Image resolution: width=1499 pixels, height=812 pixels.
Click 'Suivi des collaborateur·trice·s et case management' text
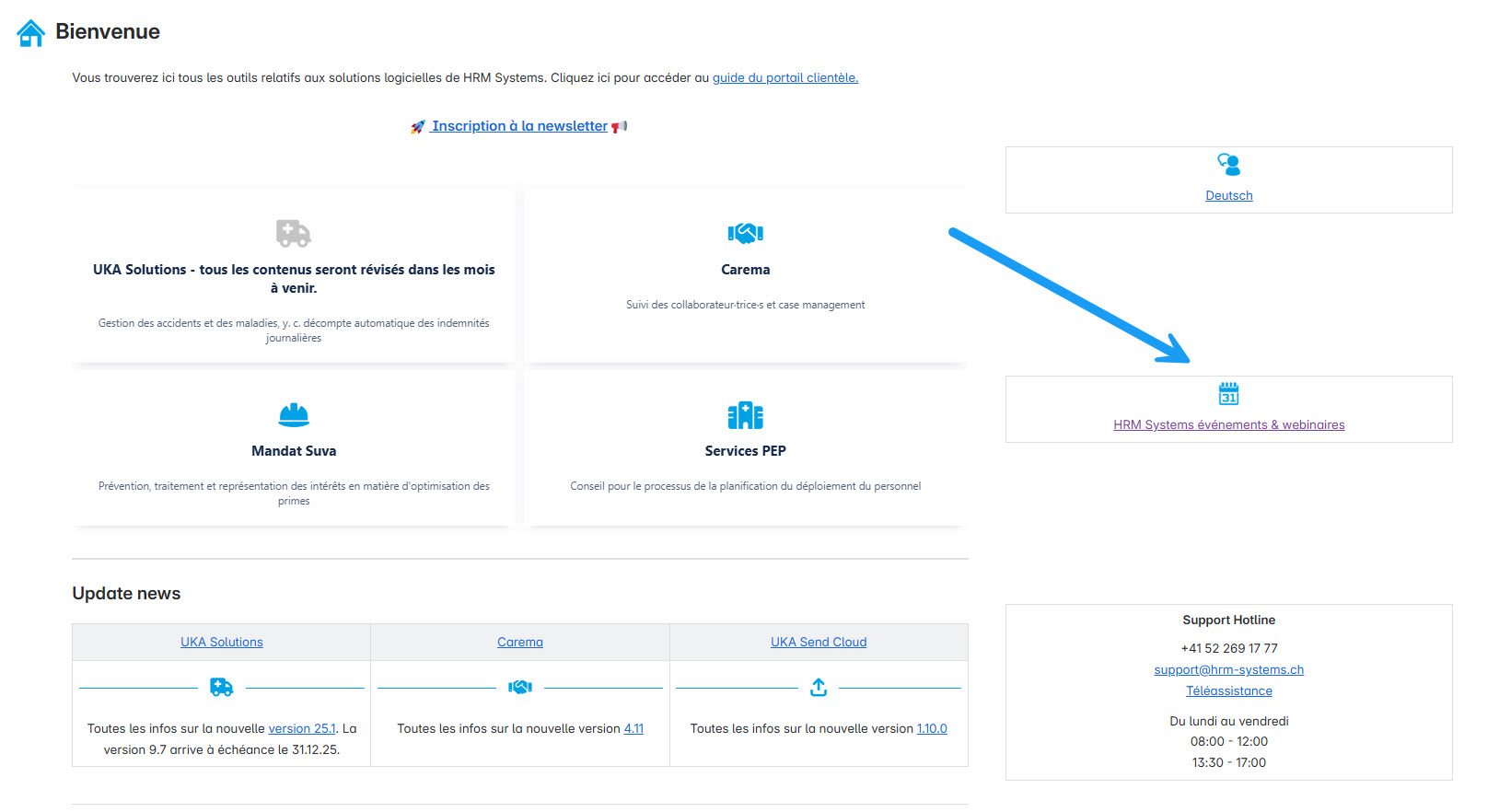(745, 305)
